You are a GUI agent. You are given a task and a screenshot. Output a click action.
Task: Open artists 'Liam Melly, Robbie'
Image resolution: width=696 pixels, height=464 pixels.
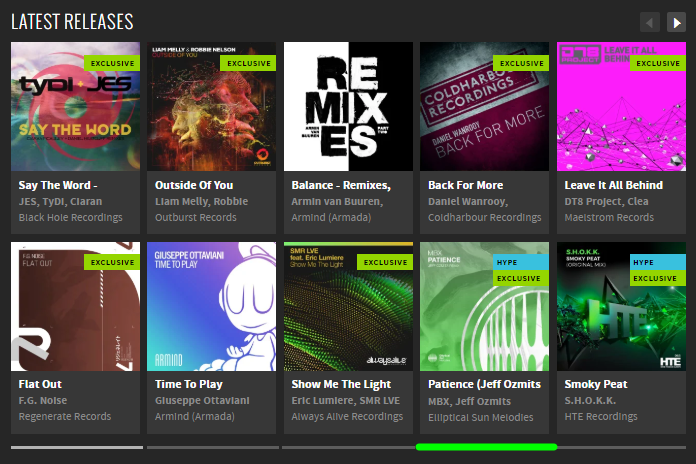pyautogui.click(x=202, y=202)
